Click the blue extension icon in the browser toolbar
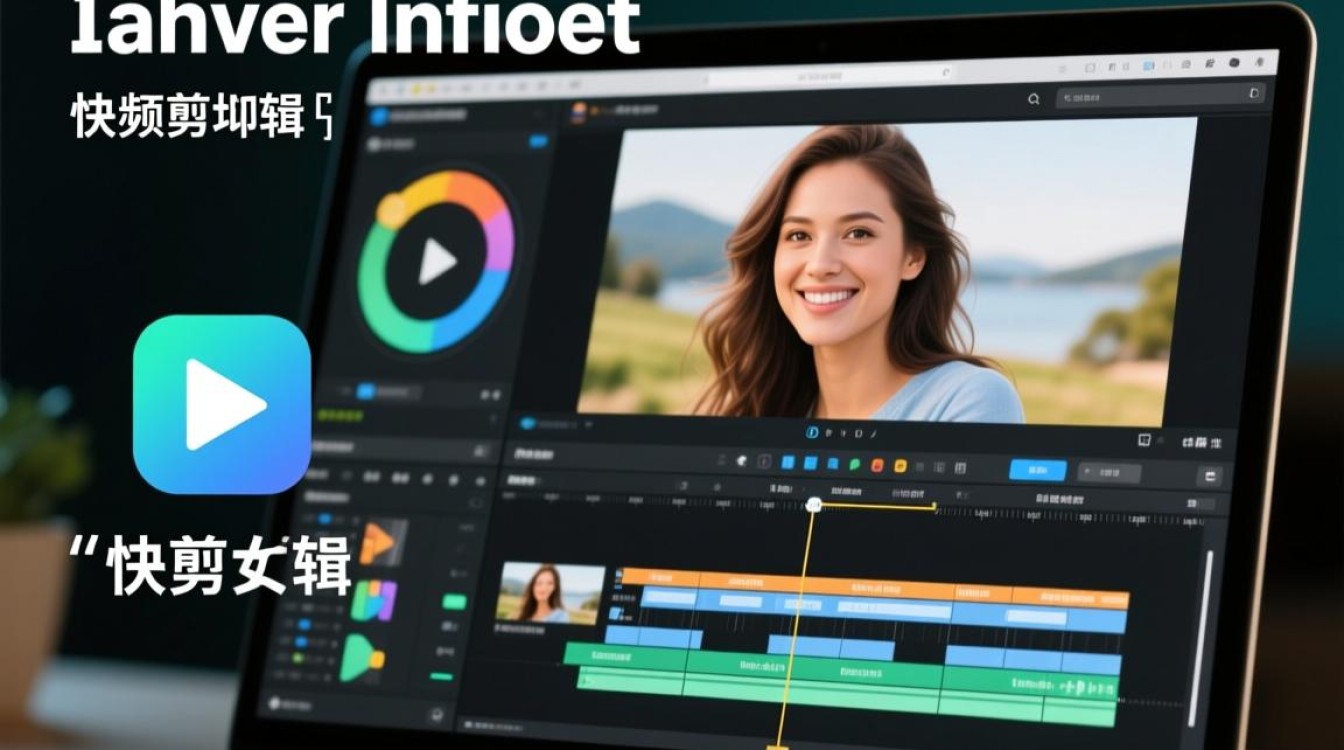This screenshot has width=1344, height=750. click(x=1149, y=65)
